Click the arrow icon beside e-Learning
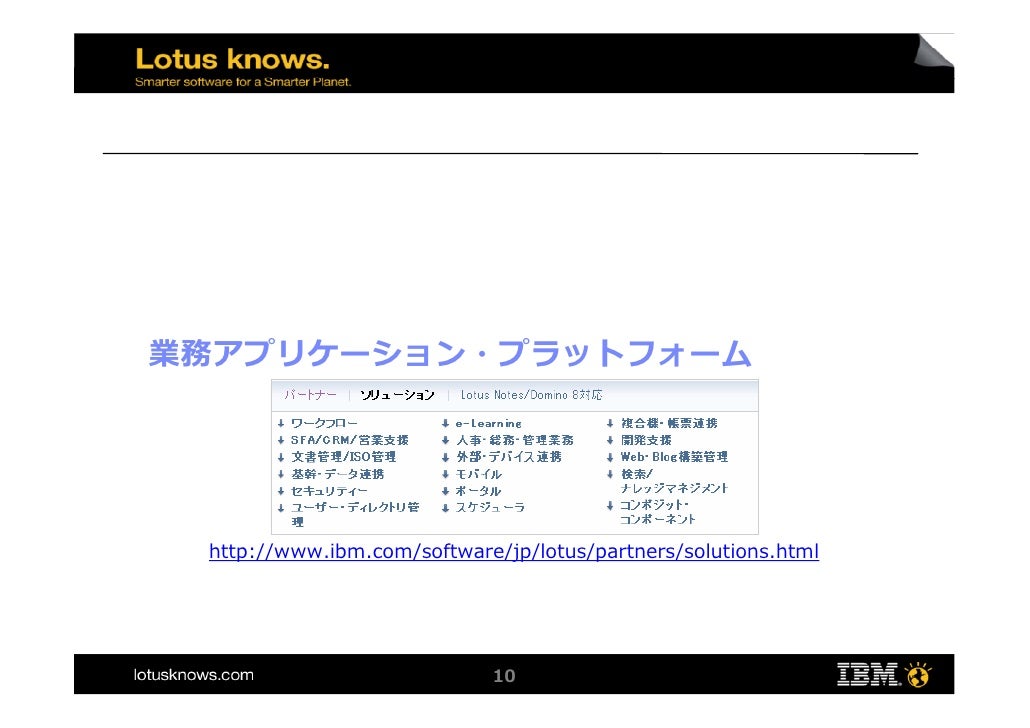1030x728 pixels. point(445,423)
